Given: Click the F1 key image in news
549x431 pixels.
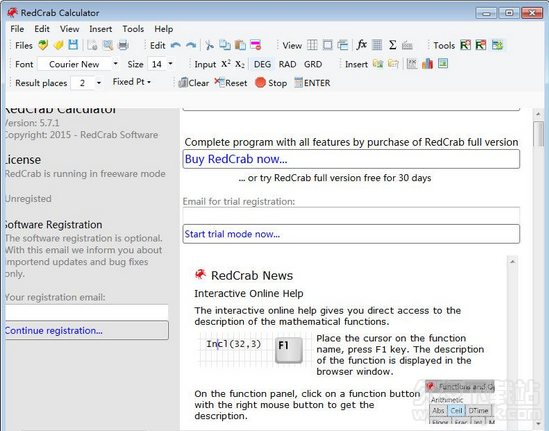Looking at the screenshot, I should point(289,350).
